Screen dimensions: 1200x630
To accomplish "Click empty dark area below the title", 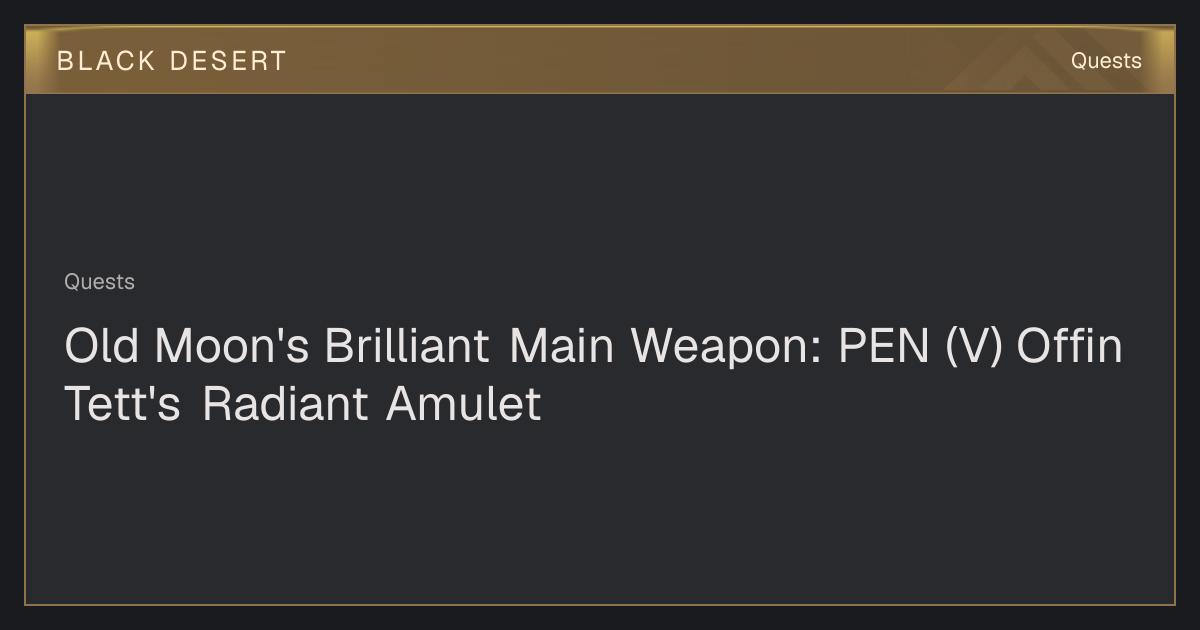I will point(600,515).
